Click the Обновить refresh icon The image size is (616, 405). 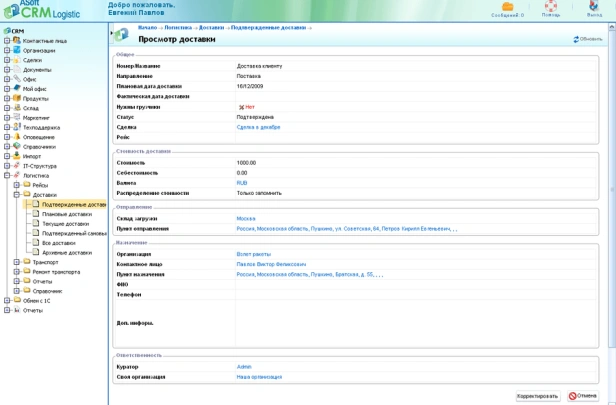[576, 39]
